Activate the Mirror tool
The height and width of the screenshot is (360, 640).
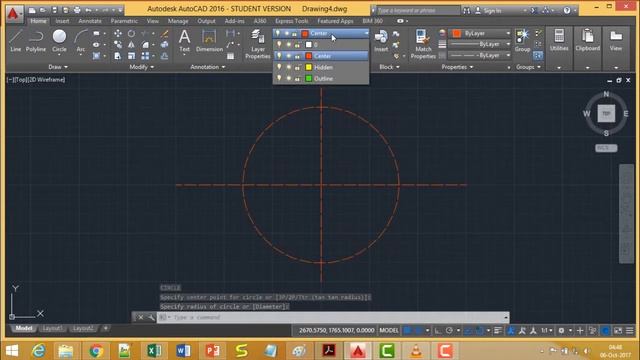[131, 44]
